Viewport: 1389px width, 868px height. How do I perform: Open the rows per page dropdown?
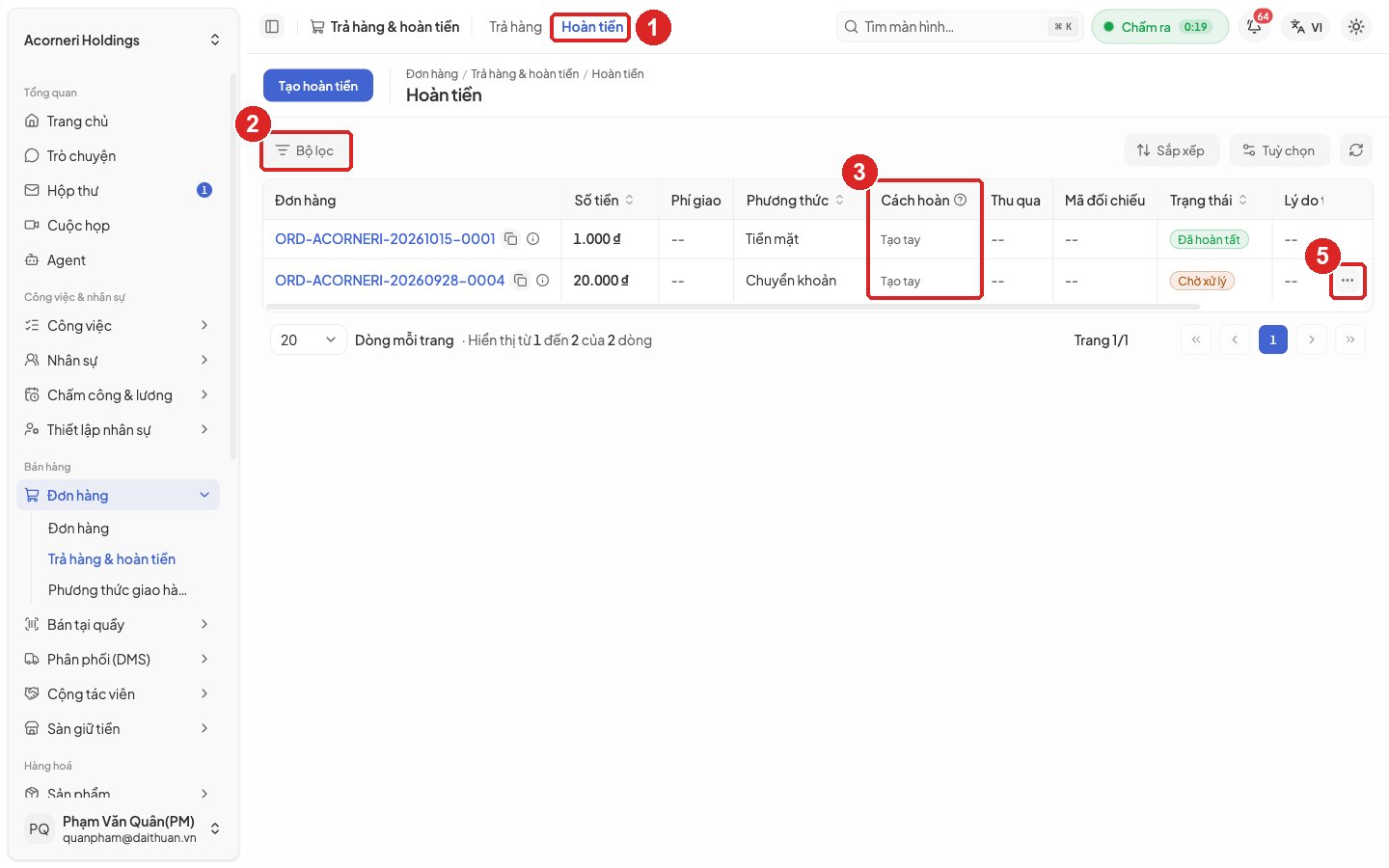pyautogui.click(x=308, y=339)
